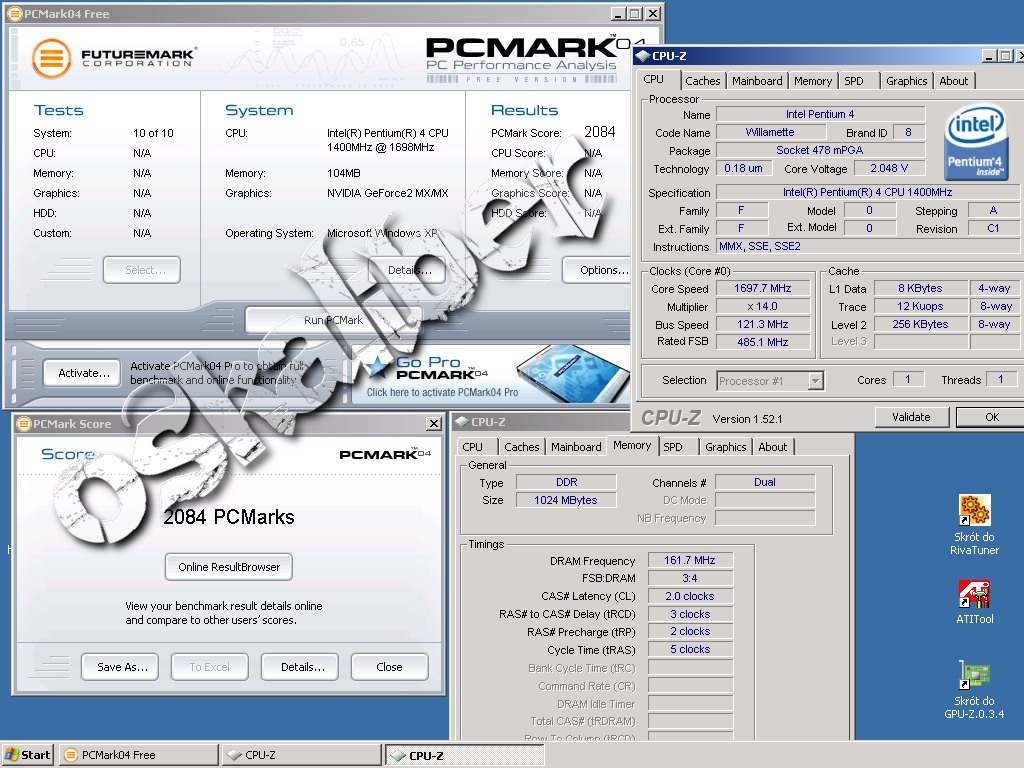Select the active CPU-Z taskbar button
This screenshot has width=1024, height=768.
(x=464, y=756)
